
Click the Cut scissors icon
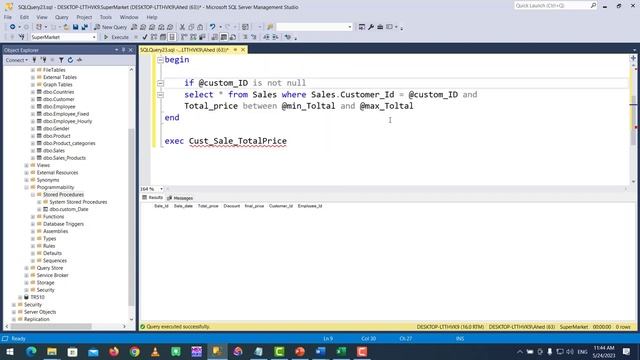pyautogui.click(x=182, y=27)
